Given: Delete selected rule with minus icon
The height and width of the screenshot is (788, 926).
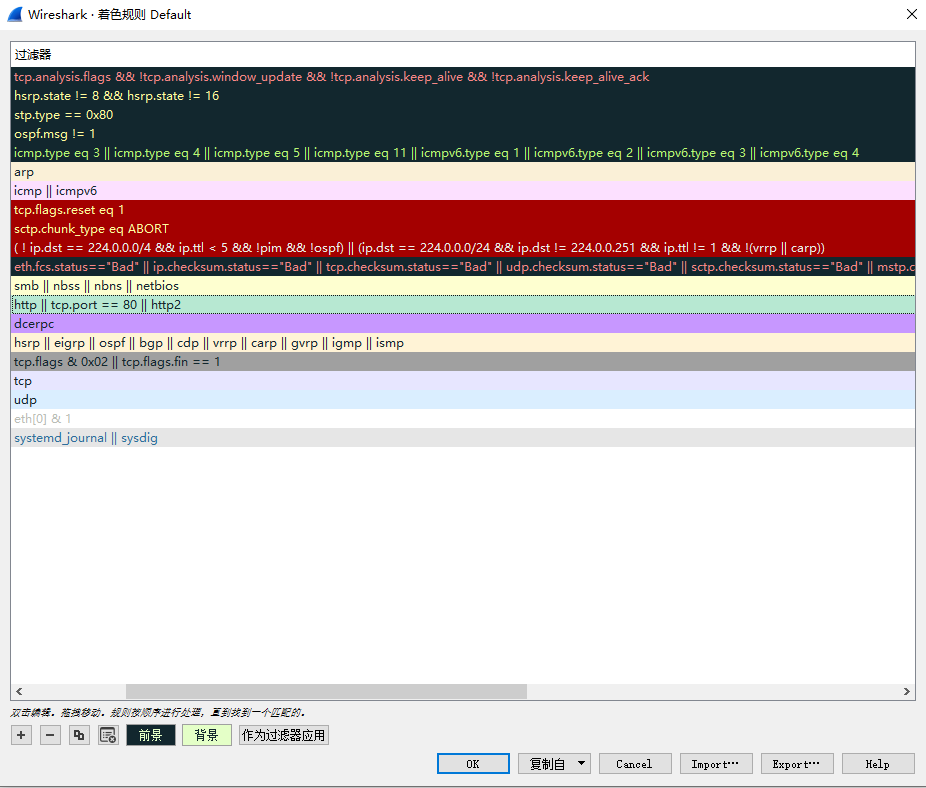Looking at the screenshot, I should click(x=50, y=735).
